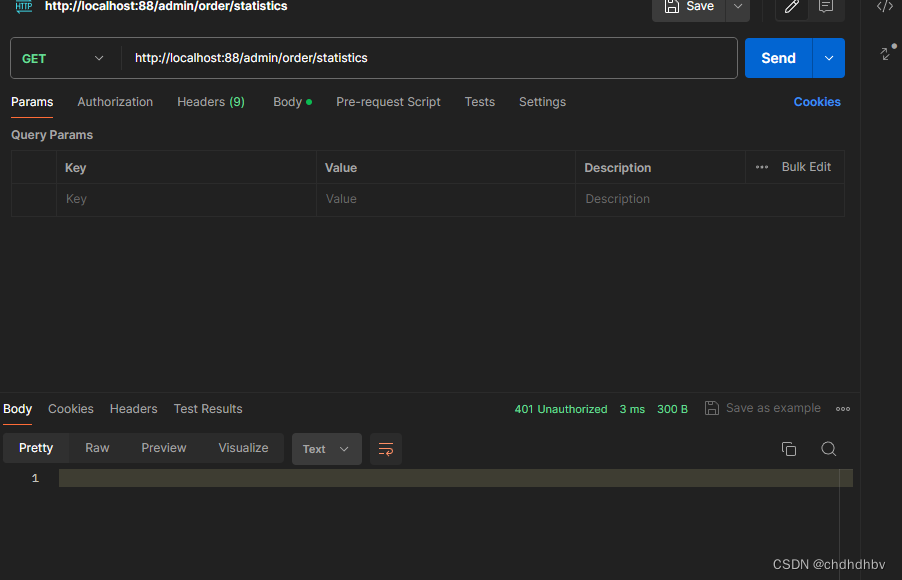Click the three-dot options in params table

(762, 167)
